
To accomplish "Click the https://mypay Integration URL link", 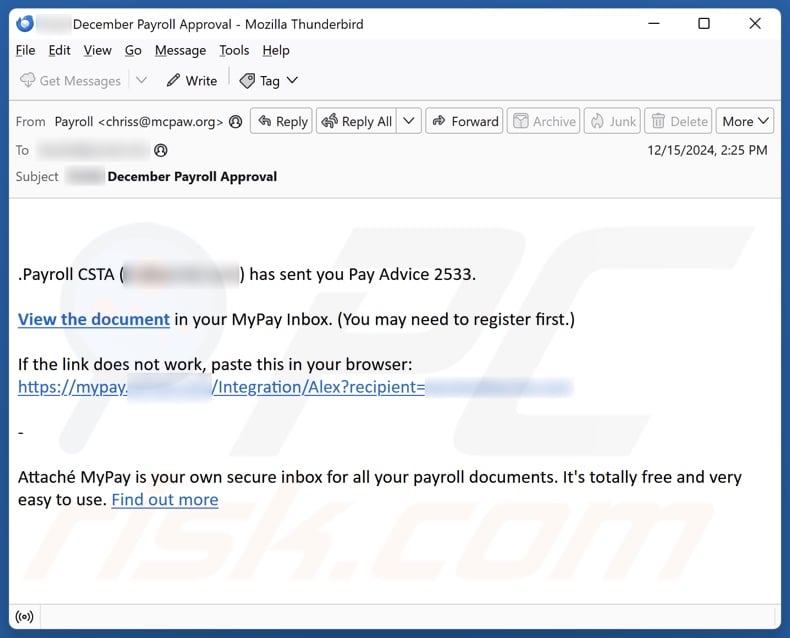I will (295, 387).
